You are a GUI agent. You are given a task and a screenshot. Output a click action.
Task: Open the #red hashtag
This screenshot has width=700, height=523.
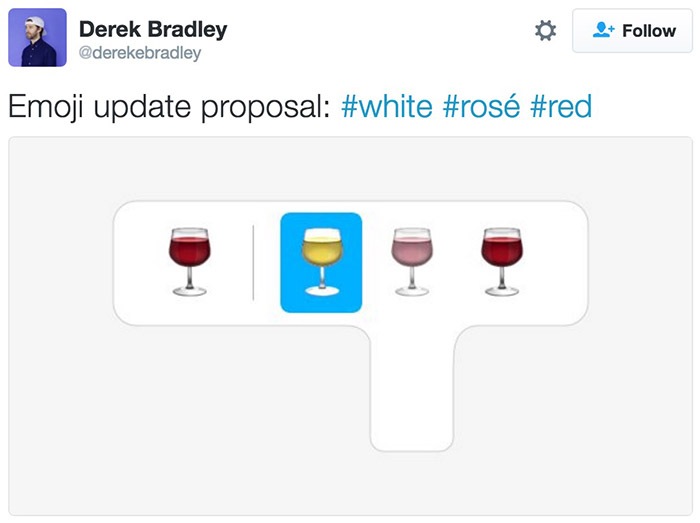(x=561, y=106)
